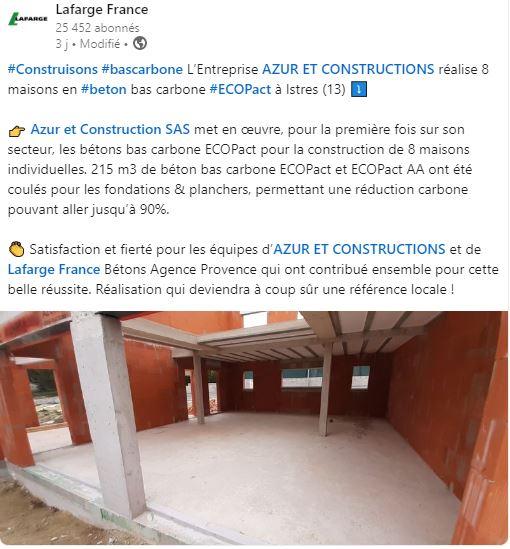The height and width of the screenshot is (549, 510).
Task: View the 25 452 abonnés follower count
Action: (97, 28)
